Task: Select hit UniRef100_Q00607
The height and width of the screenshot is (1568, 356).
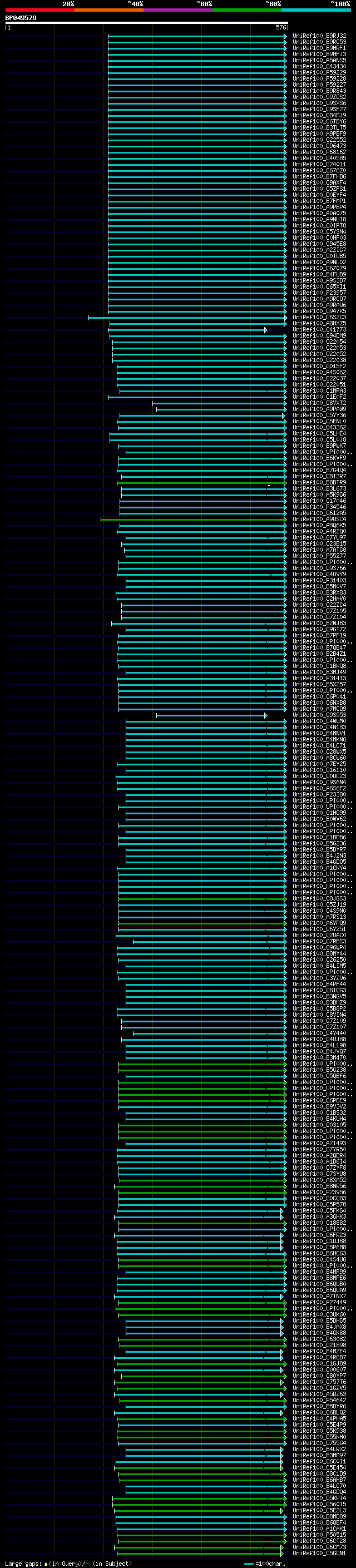Action: [319, 1369]
